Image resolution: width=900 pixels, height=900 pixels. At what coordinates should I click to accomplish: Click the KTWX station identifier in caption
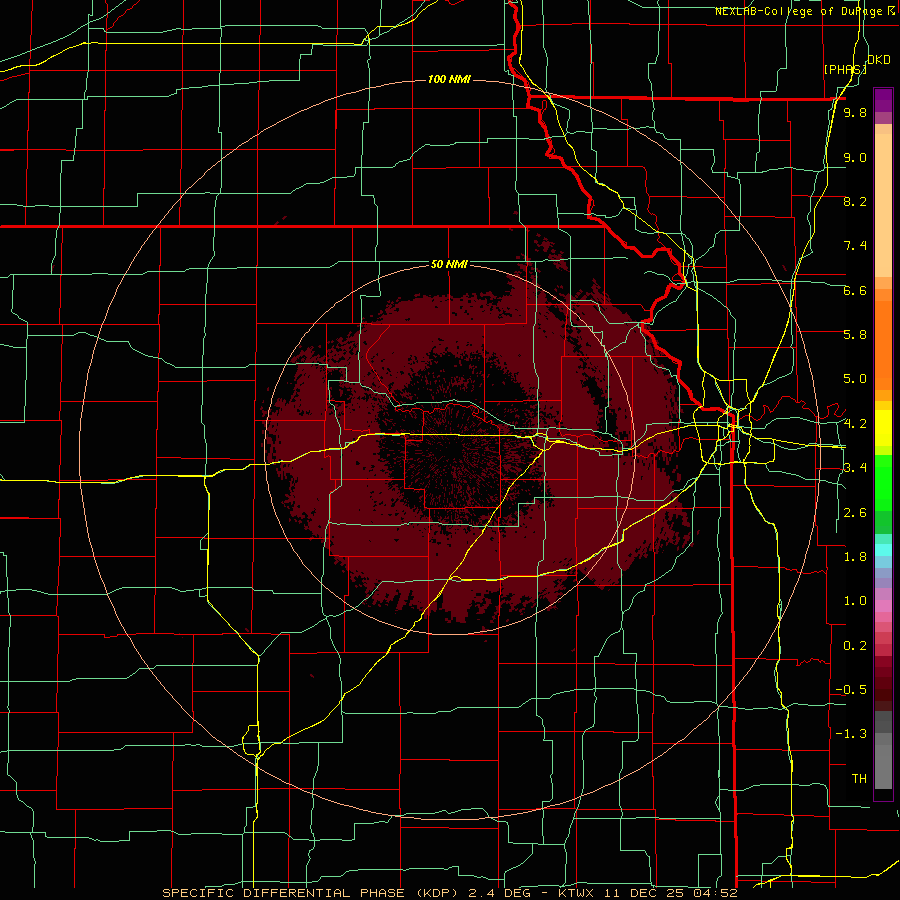coord(576,893)
